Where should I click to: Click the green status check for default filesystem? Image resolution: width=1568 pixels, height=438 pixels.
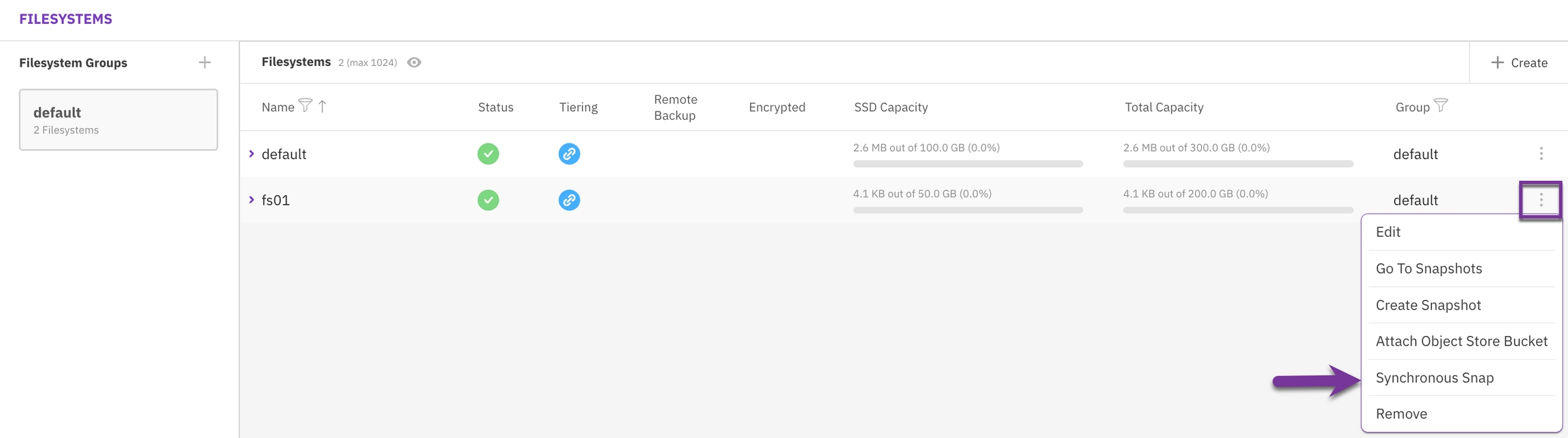tap(488, 154)
